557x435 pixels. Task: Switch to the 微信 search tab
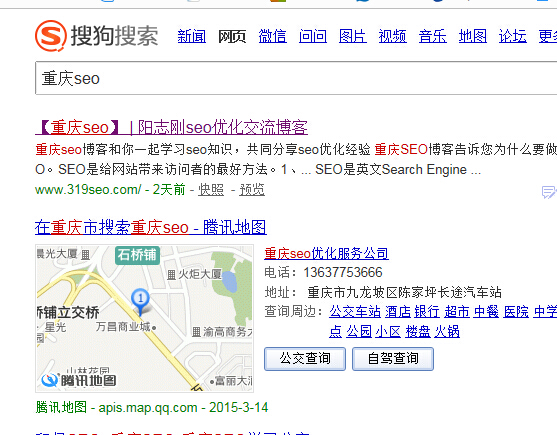click(272, 36)
